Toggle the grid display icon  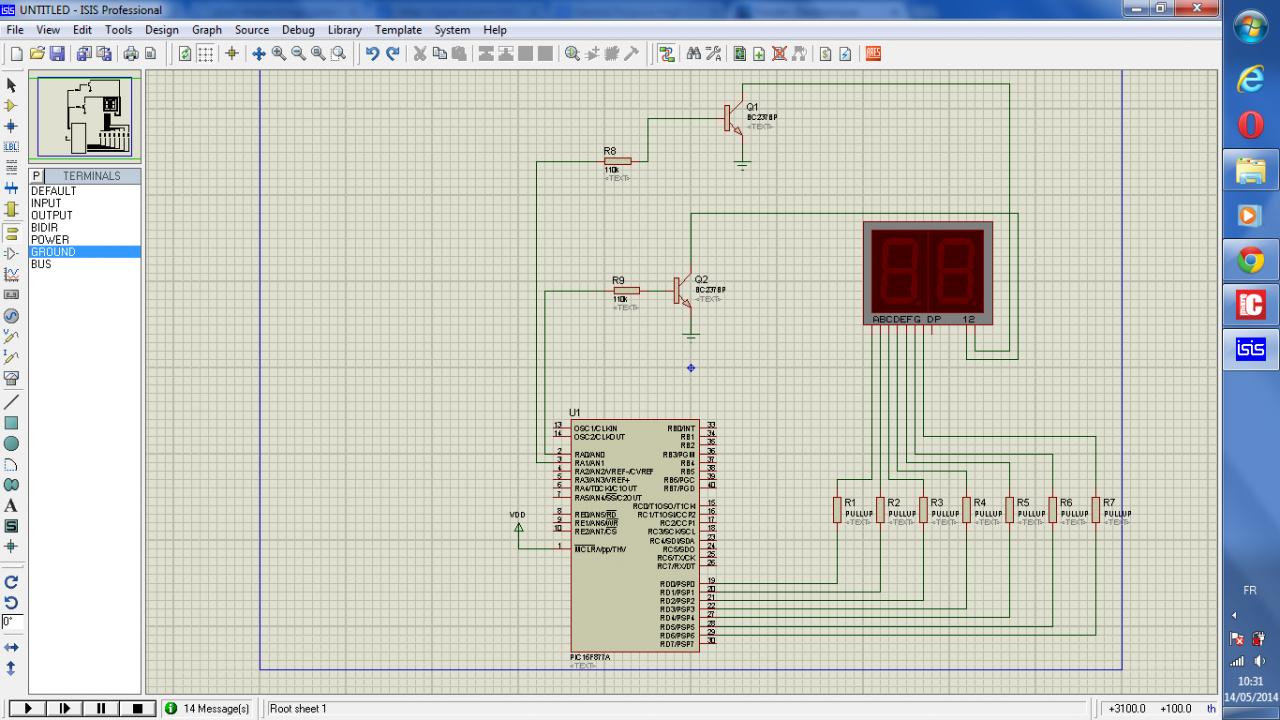(x=205, y=54)
